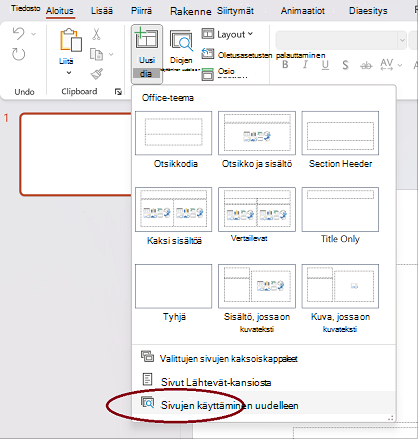Choose the Section Header layout
The image size is (418, 439).
click(340, 133)
